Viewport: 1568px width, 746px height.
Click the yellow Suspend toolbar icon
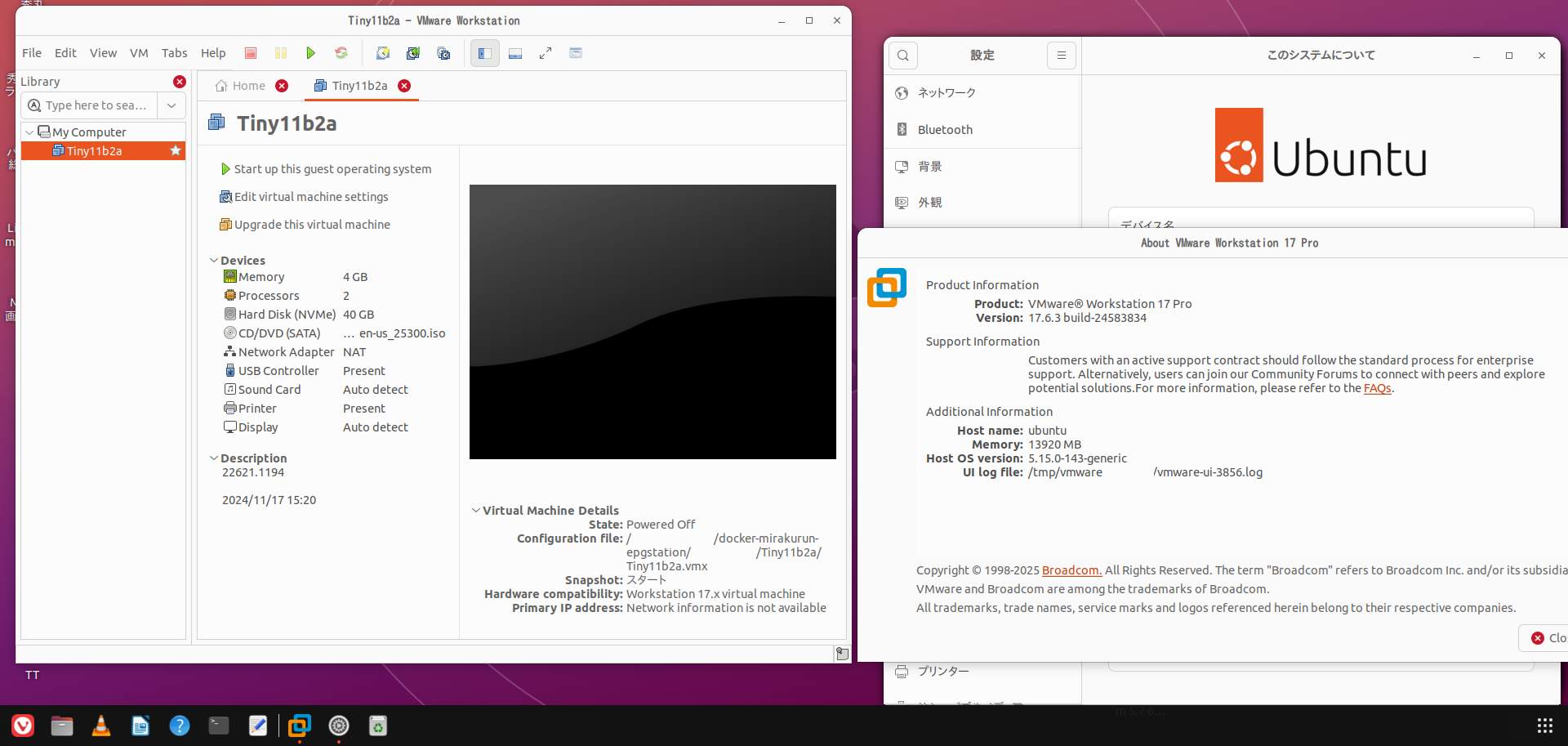(281, 53)
